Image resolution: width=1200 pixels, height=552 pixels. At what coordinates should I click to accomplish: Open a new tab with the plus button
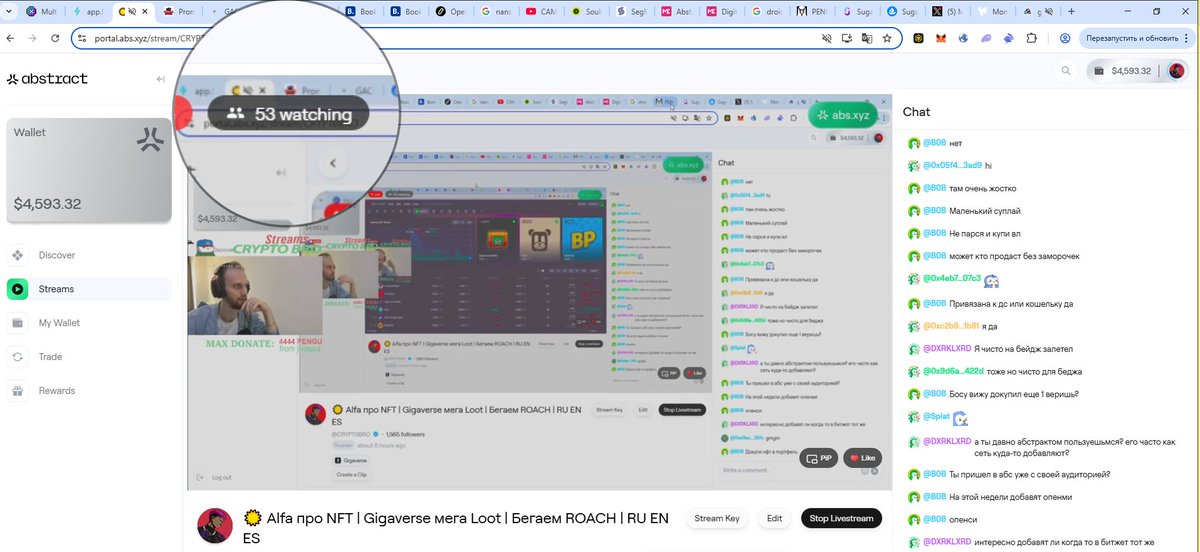(x=1072, y=12)
